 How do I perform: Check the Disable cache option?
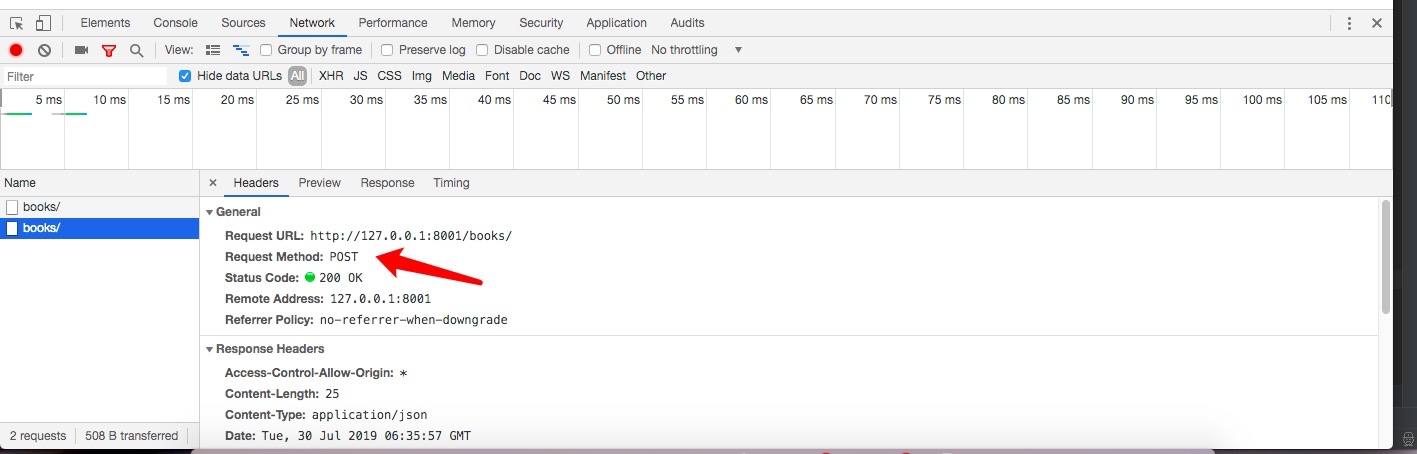[x=482, y=50]
